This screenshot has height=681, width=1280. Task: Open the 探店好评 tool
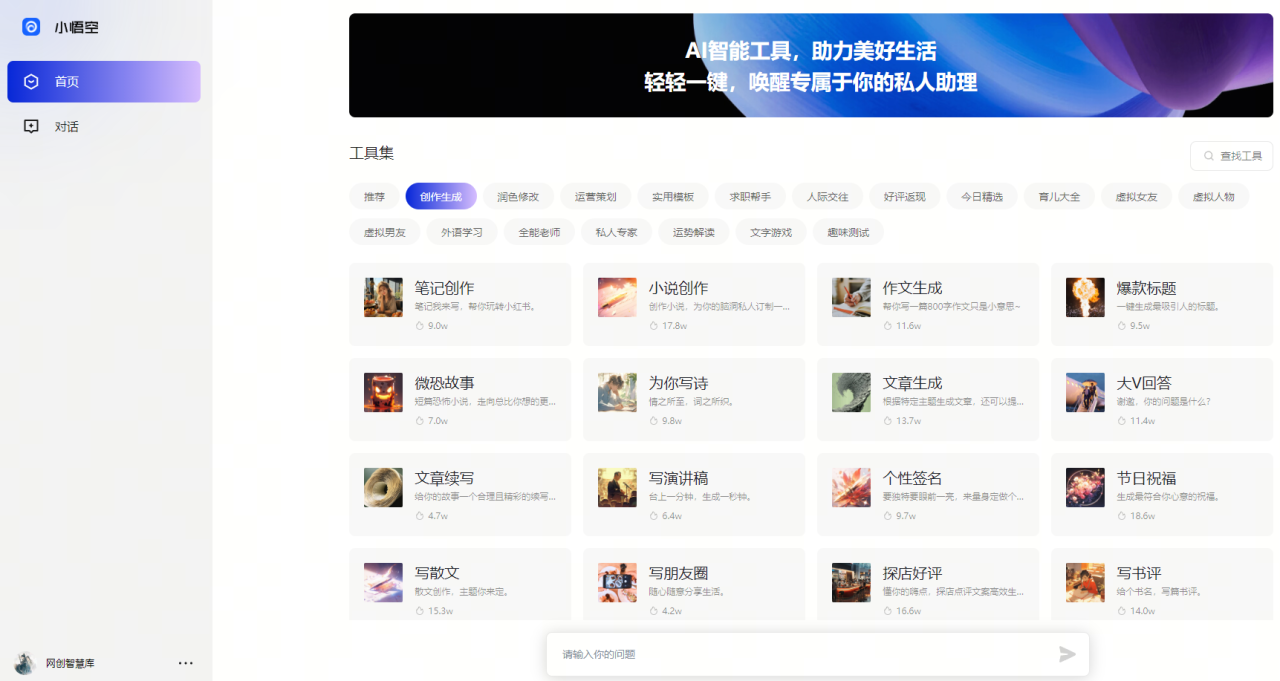927,585
